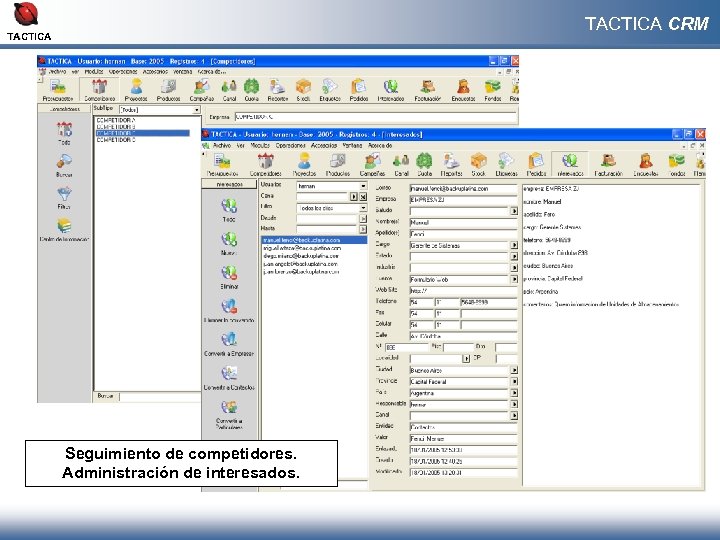Open the Saludo field selector arrow
Image resolution: width=720 pixels, height=540 pixels.
click(514, 211)
